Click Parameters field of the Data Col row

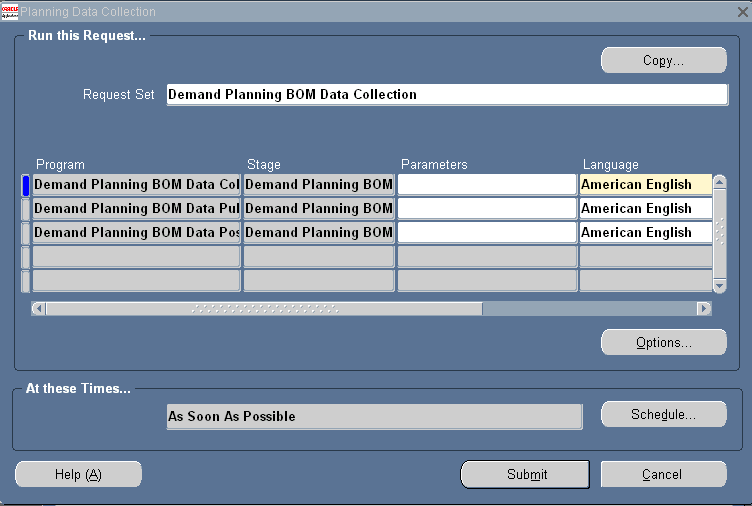pos(487,185)
